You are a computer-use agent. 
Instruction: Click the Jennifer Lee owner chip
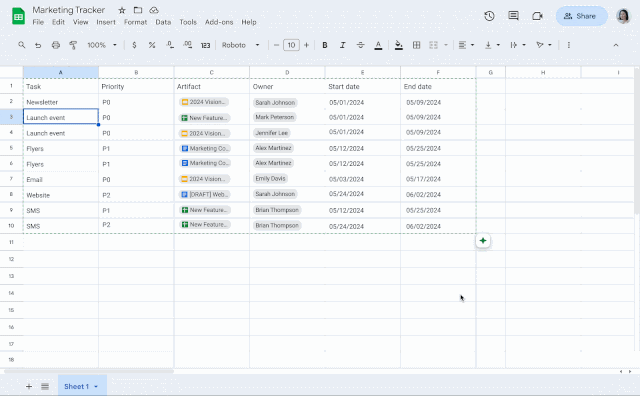(272, 133)
